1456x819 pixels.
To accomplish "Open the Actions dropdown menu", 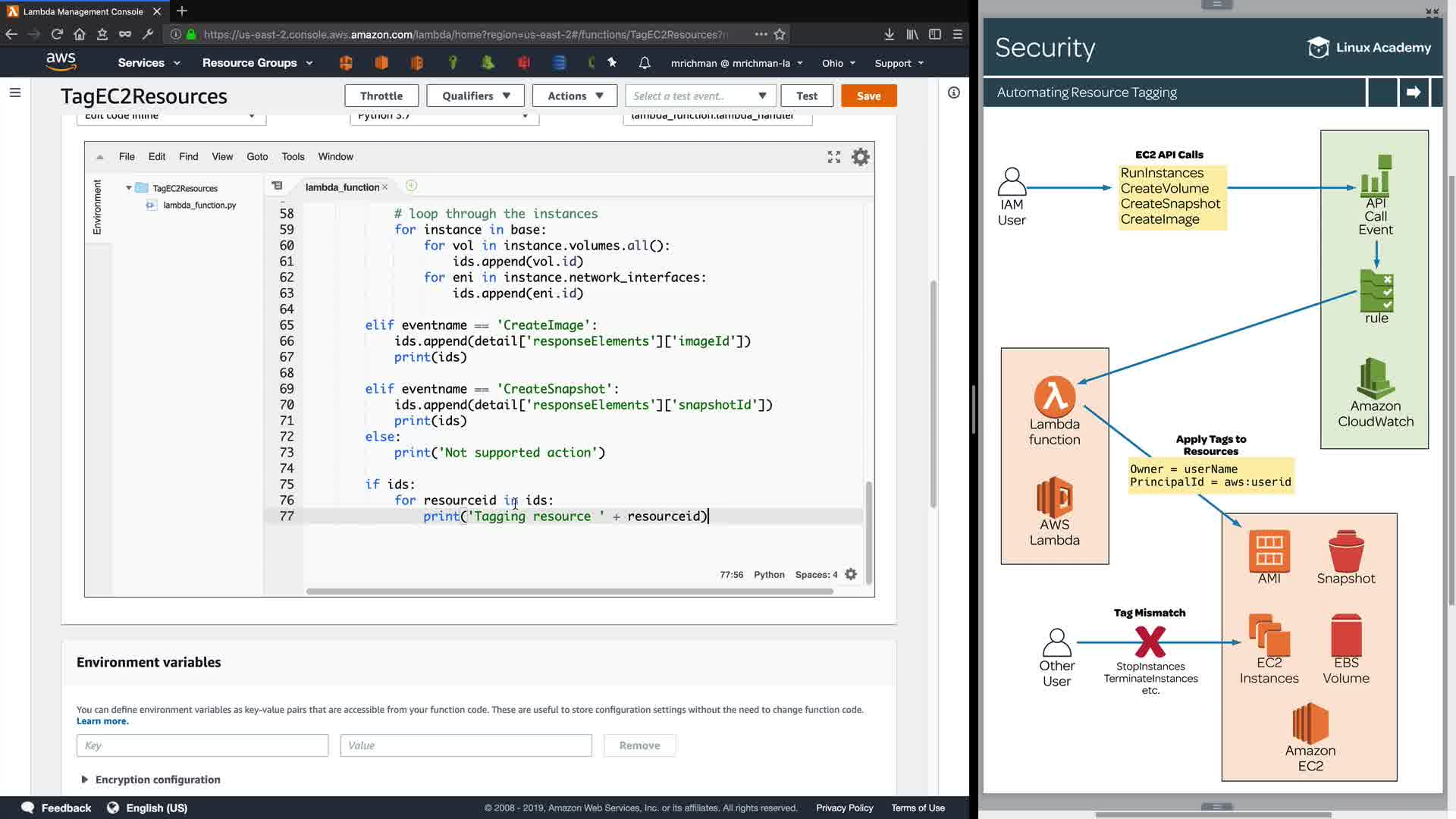I will (575, 96).
